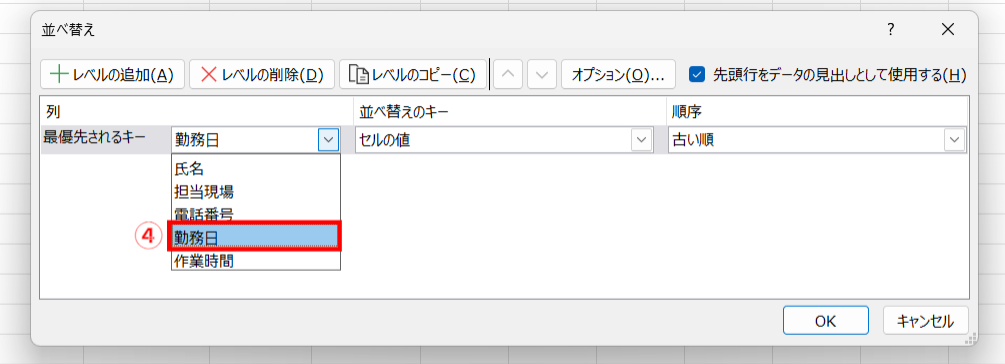The image size is (1005, 364).
Task: Click the レベルの追加 button
Action: point(112,74)
